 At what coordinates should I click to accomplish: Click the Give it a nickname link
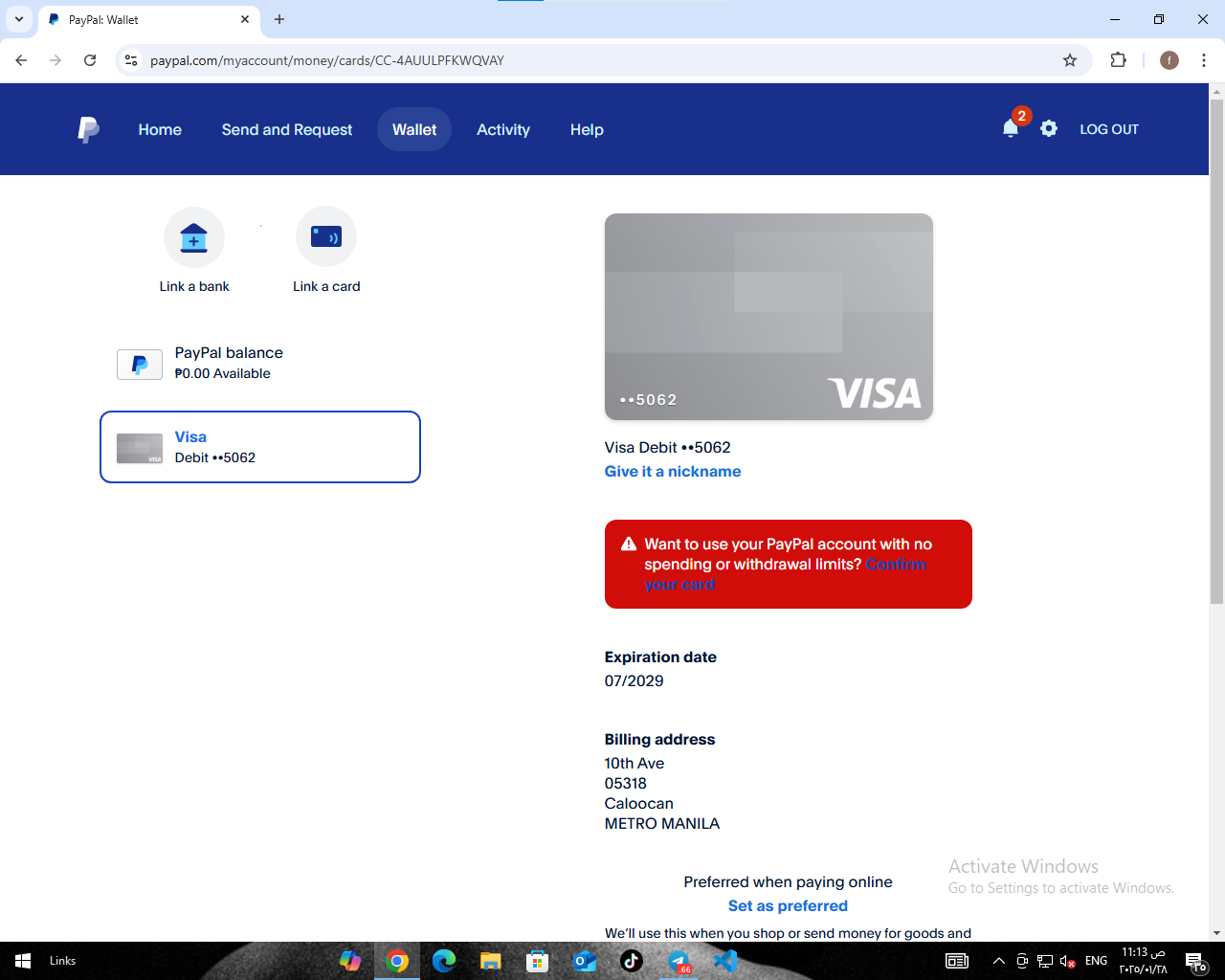672,471
